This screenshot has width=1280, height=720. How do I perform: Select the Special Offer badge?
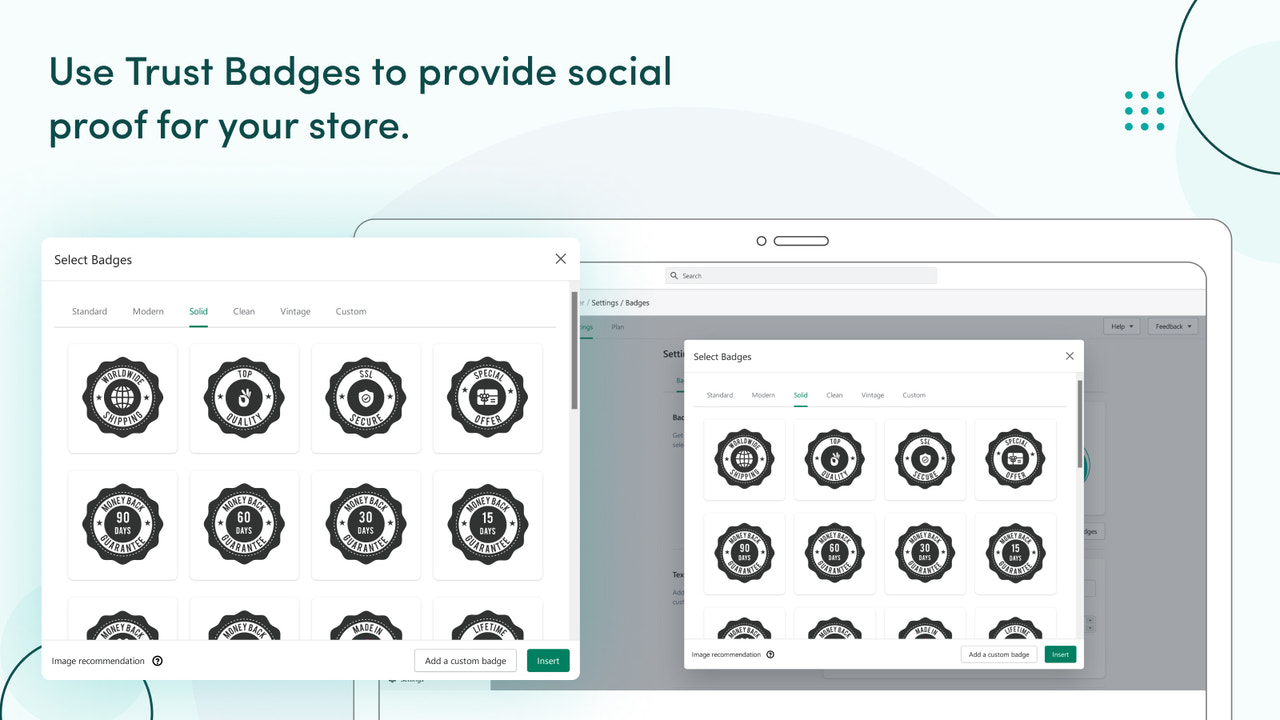tap(488, 397)
